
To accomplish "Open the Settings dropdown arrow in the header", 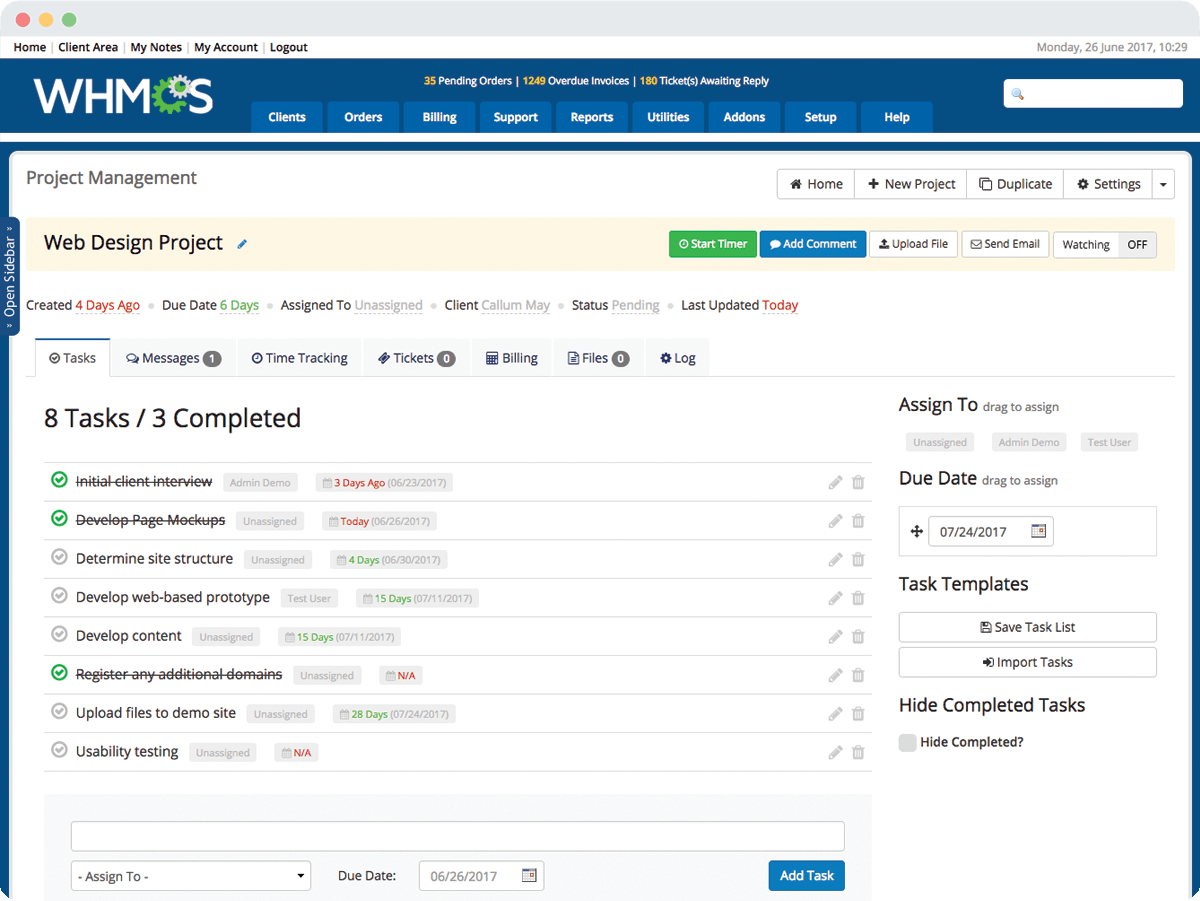I will point(1163,184).
